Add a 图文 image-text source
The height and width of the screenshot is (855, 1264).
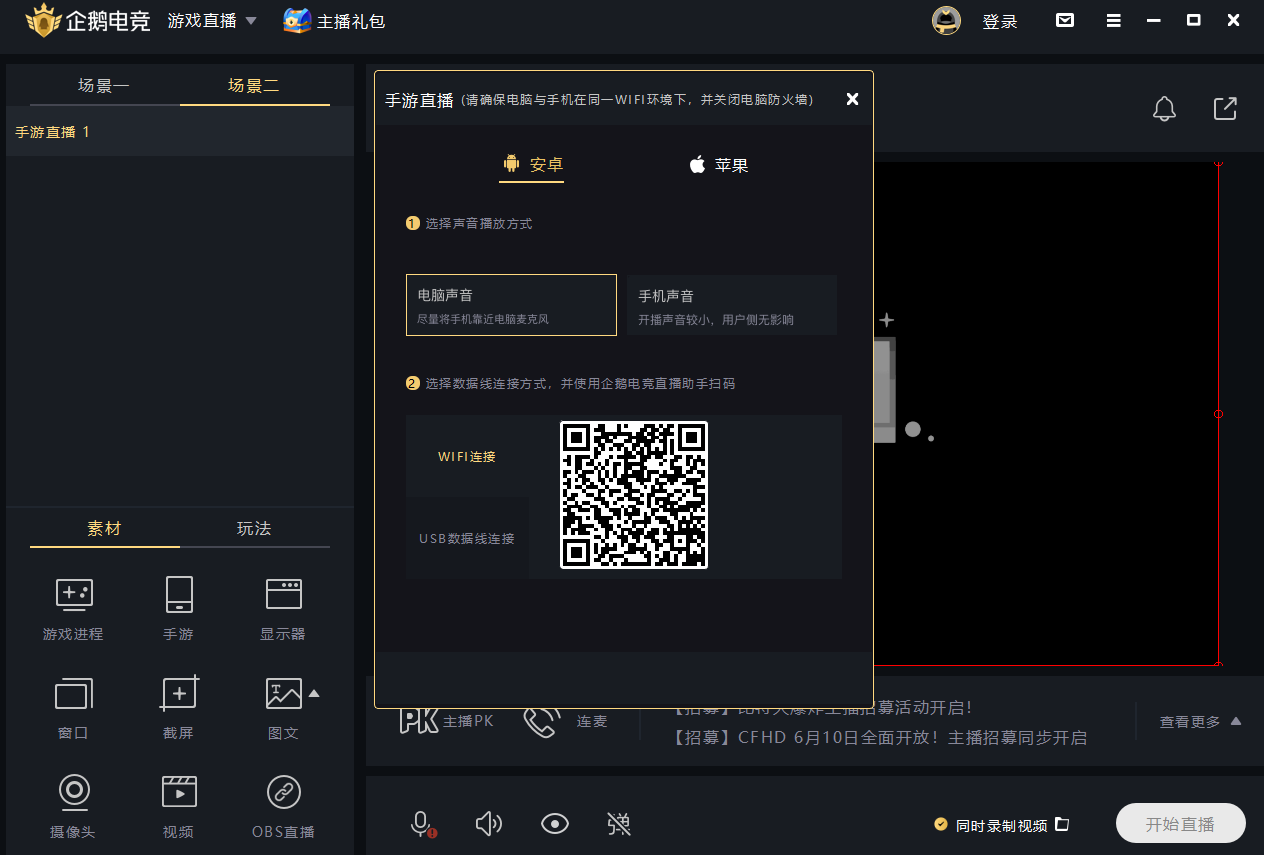(x=283, y=708)
